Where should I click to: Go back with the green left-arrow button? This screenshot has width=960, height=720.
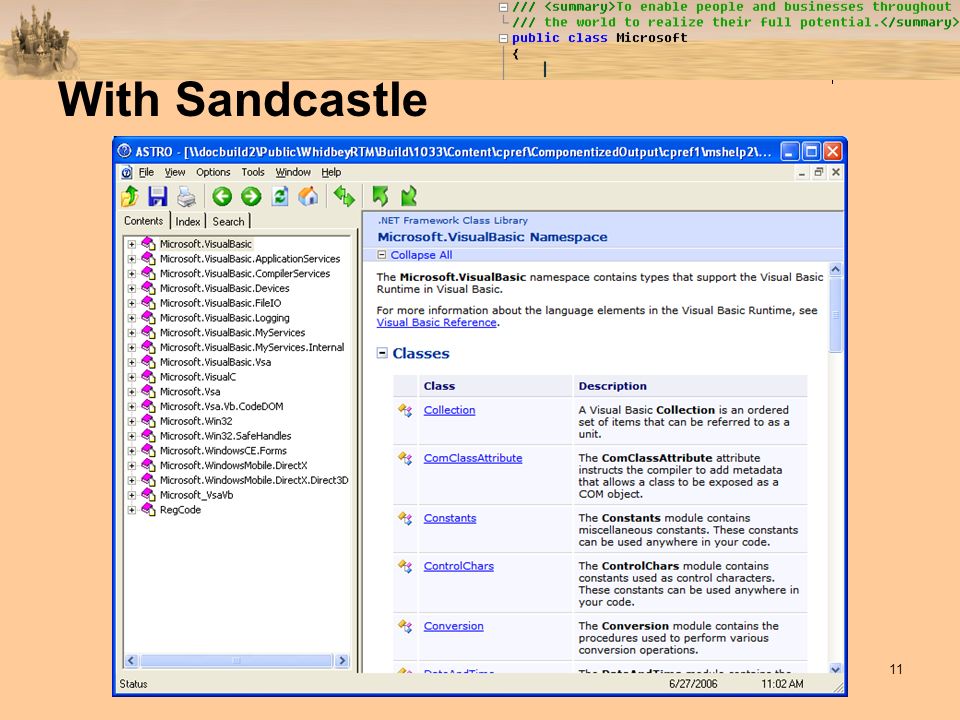[x=222, y=197]
